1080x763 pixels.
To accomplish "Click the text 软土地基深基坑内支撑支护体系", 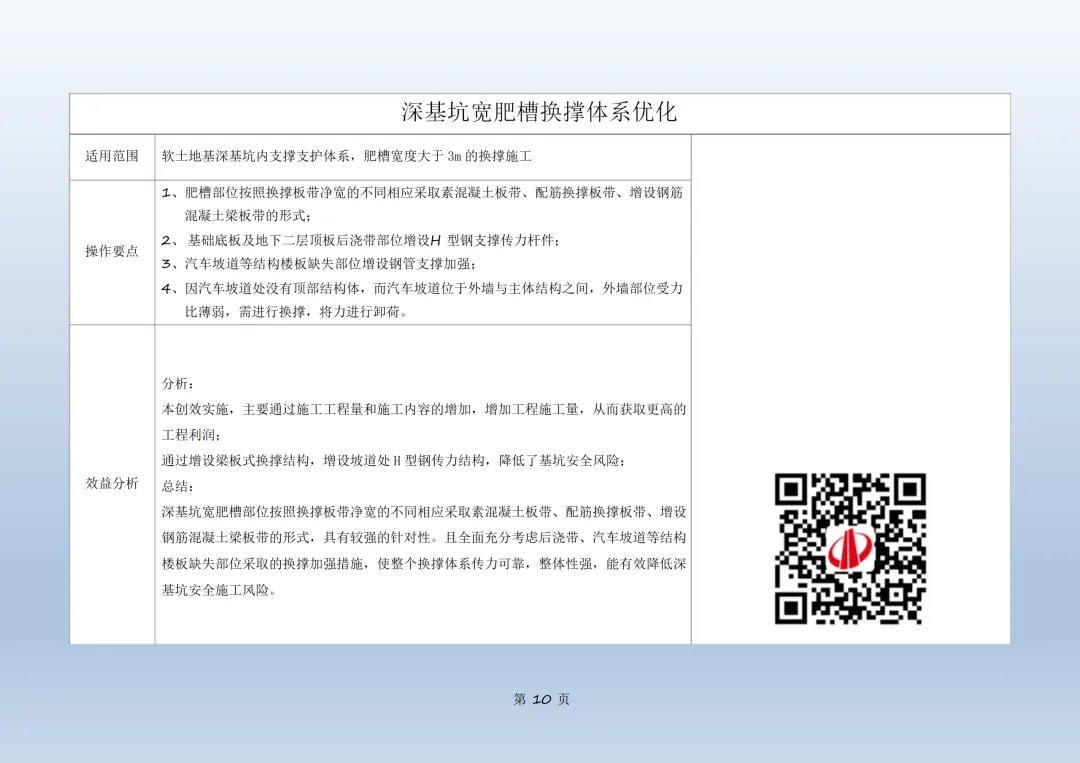I will [x=256, y=156].
